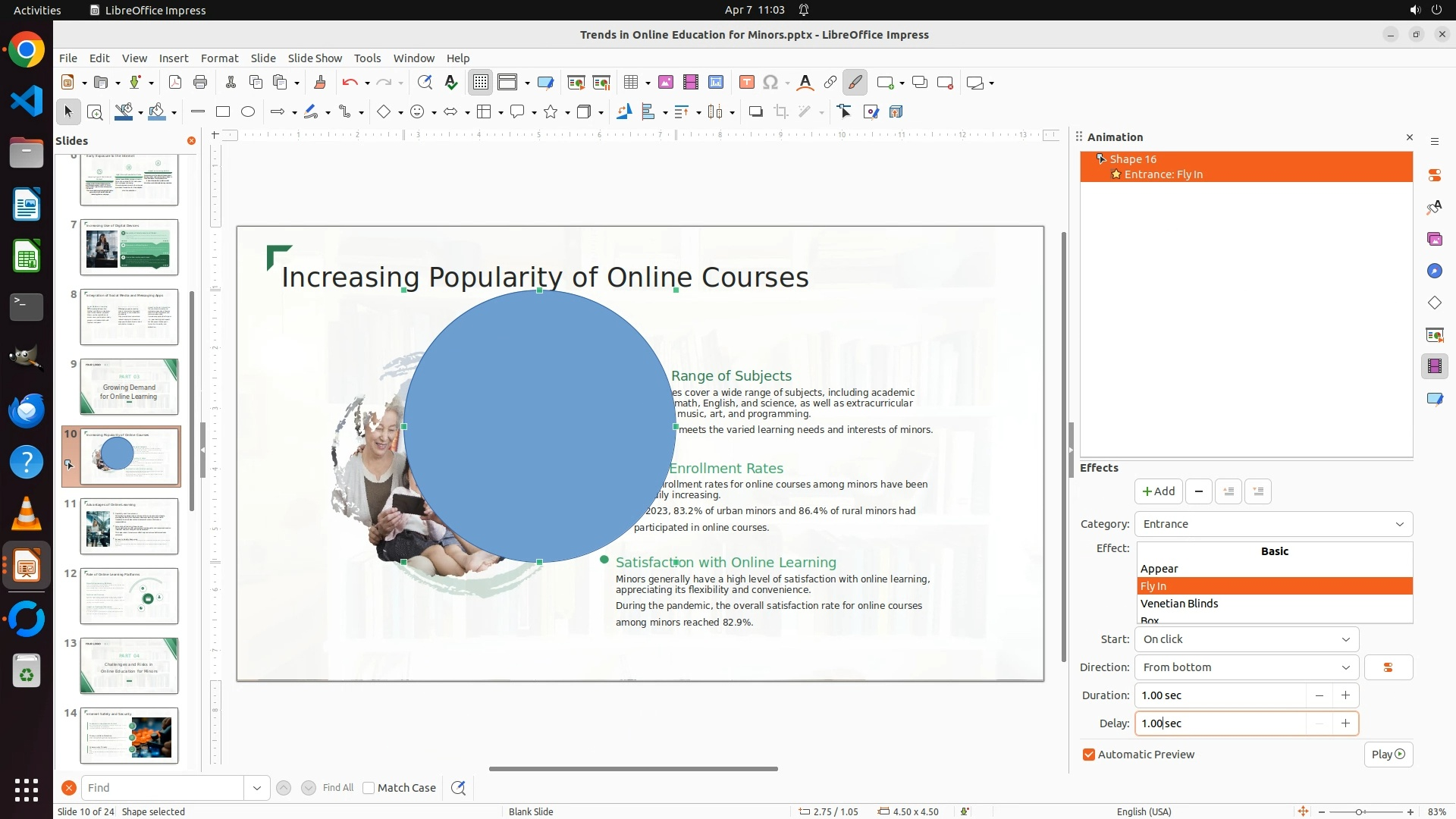This screenshot has height=819, width=1456.
Task: Expand the Start dropdown set to On click
Action: click(x=1246, y=639)
